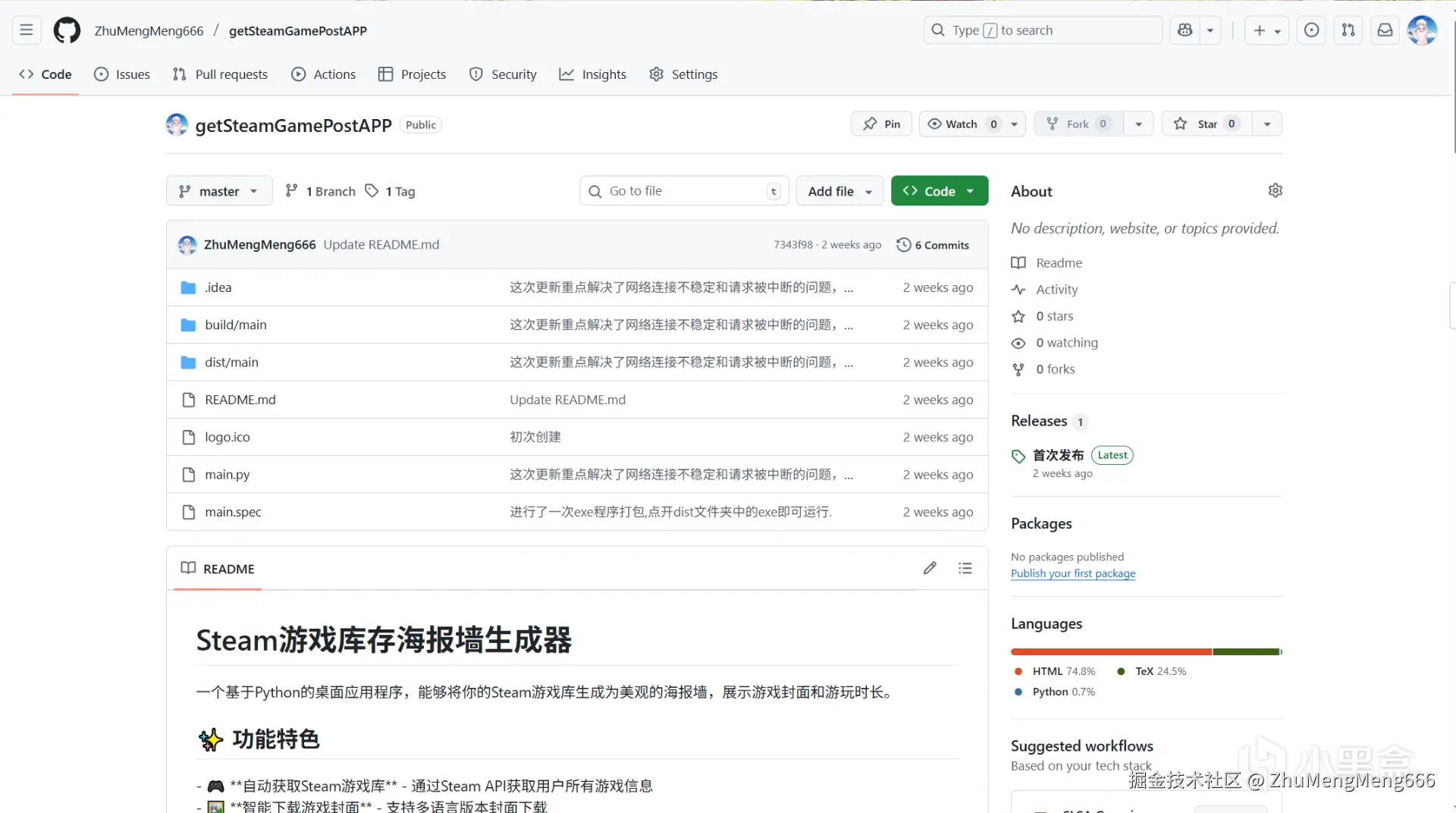Open the pull requests shortcut icon in header

click(1348, 30)
